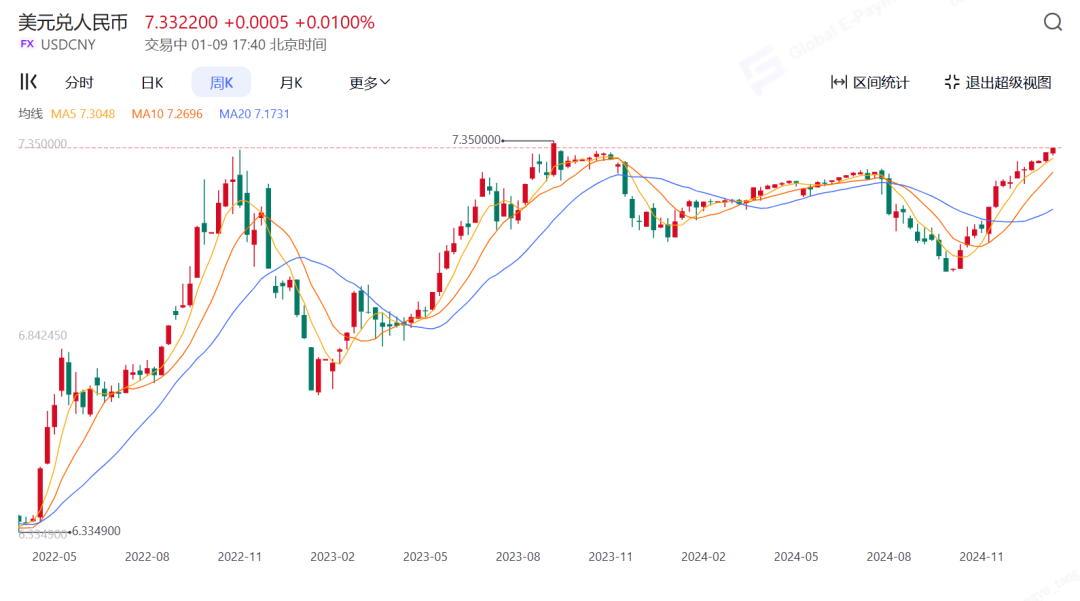The height and width of the screenshot is (601, 1080).
Task: Click the exit super view shrink icon
Action: pyautogui.click(x=952, y=83)
